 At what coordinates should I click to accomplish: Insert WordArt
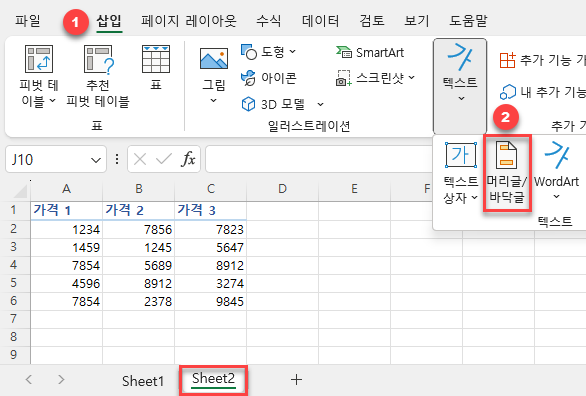[x=556, y=170]
